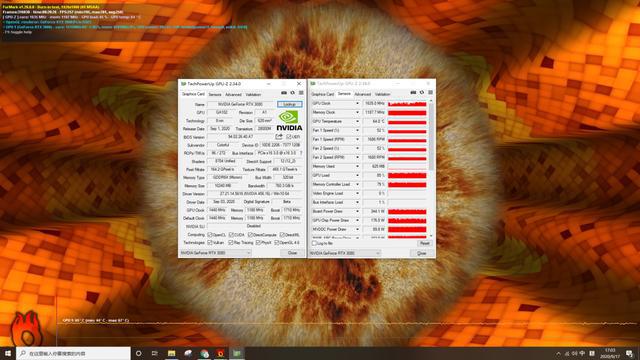The width and height of the screenshot is (640, 360).
Task: Open Task View from the taskbar
Action: click(x=155, y=353)
